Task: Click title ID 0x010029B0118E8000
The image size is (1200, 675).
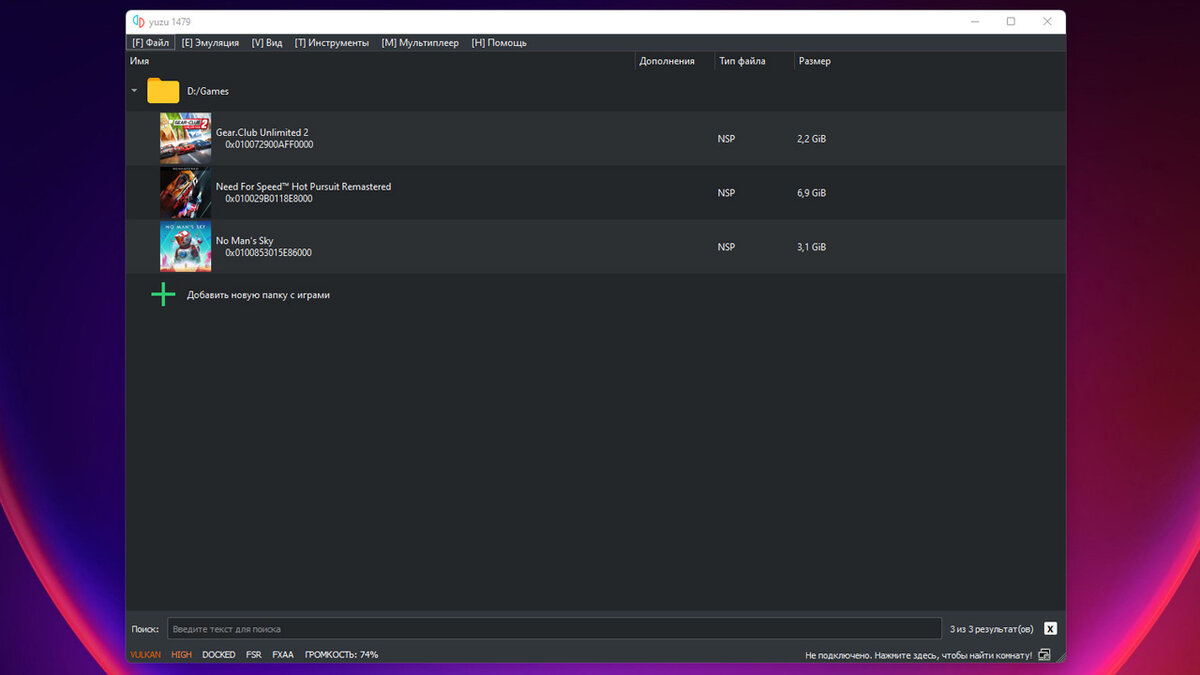Action: click(269, 199)
